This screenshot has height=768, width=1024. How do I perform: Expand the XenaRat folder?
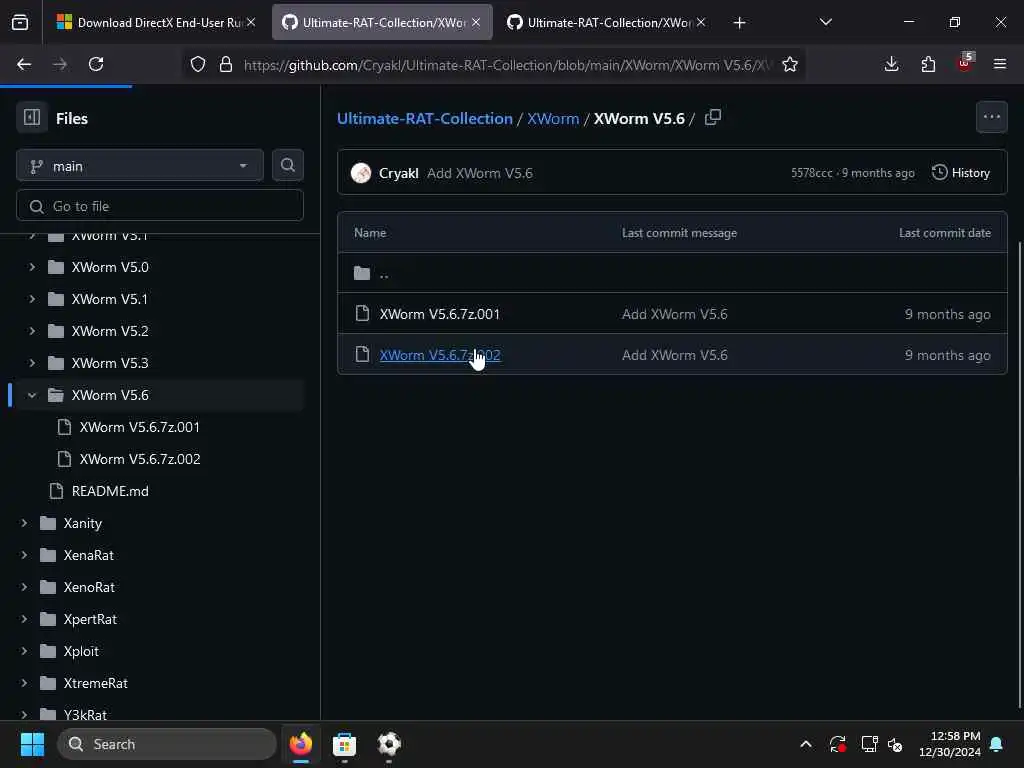point(24,554)
